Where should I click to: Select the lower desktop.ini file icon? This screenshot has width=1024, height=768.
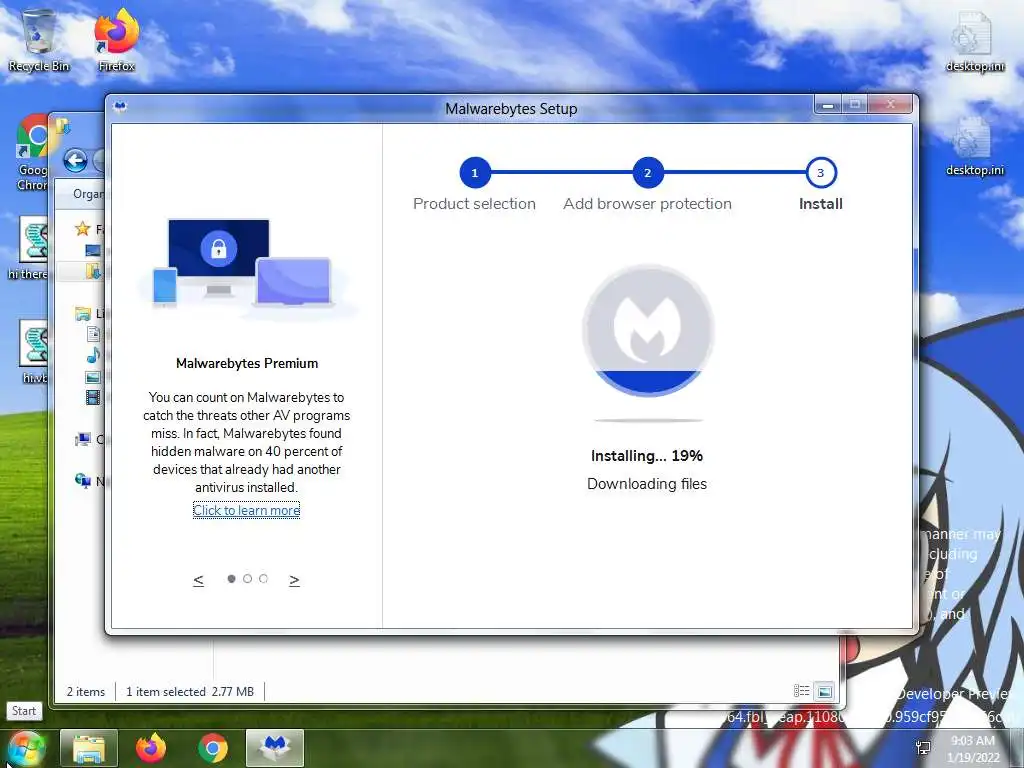tap(975, 145)
